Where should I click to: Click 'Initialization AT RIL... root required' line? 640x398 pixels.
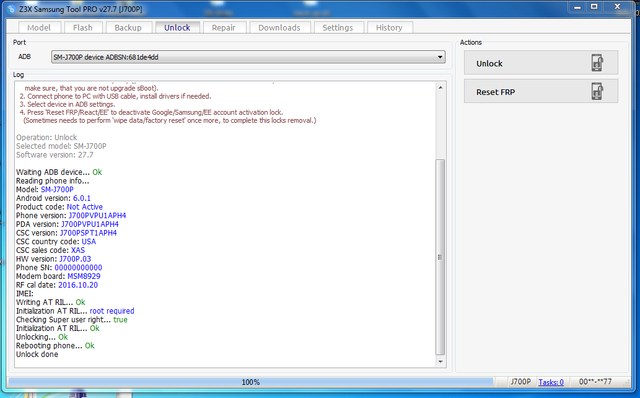(75, 311)
